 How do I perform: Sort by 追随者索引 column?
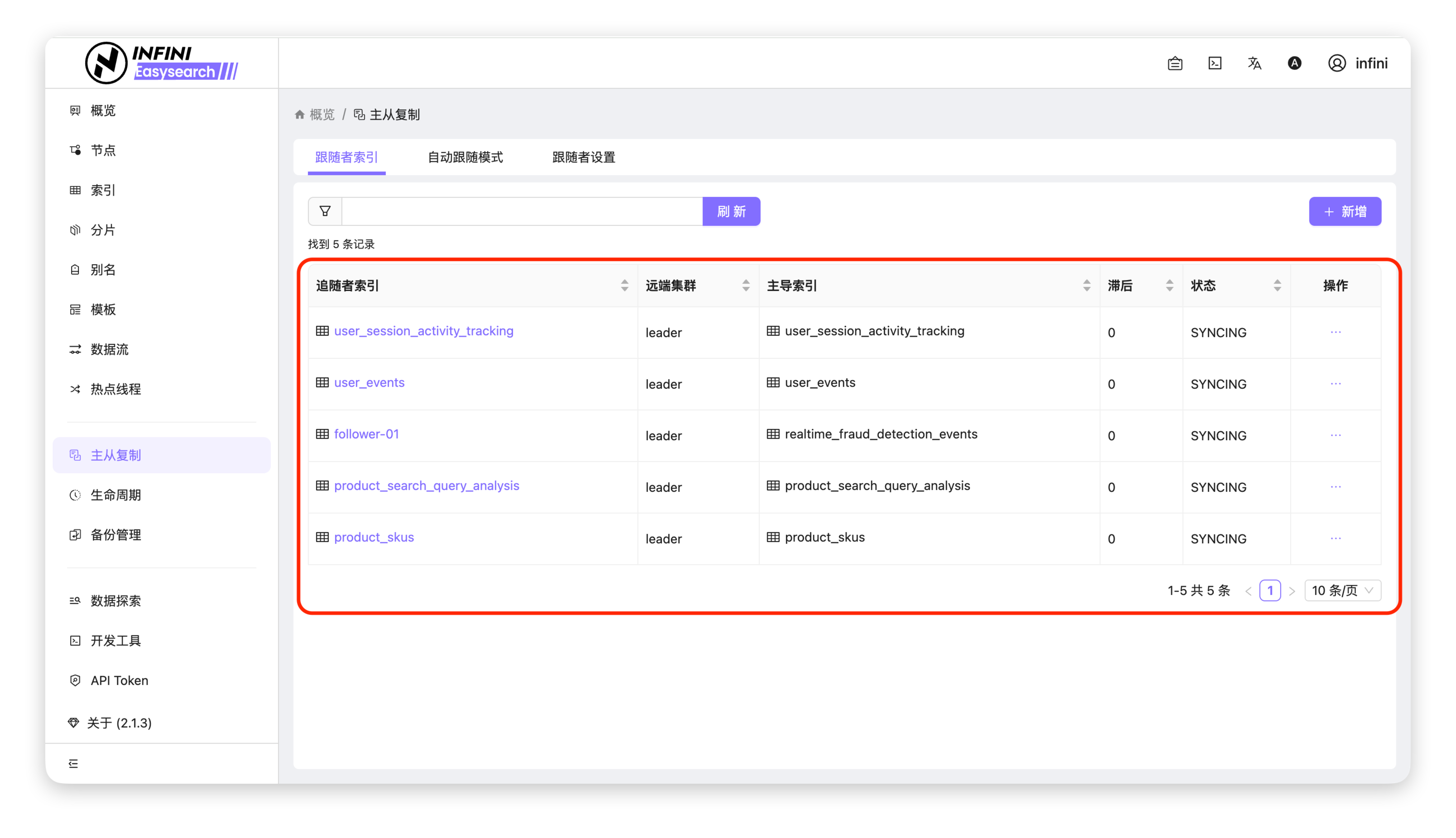coord(625,286)
